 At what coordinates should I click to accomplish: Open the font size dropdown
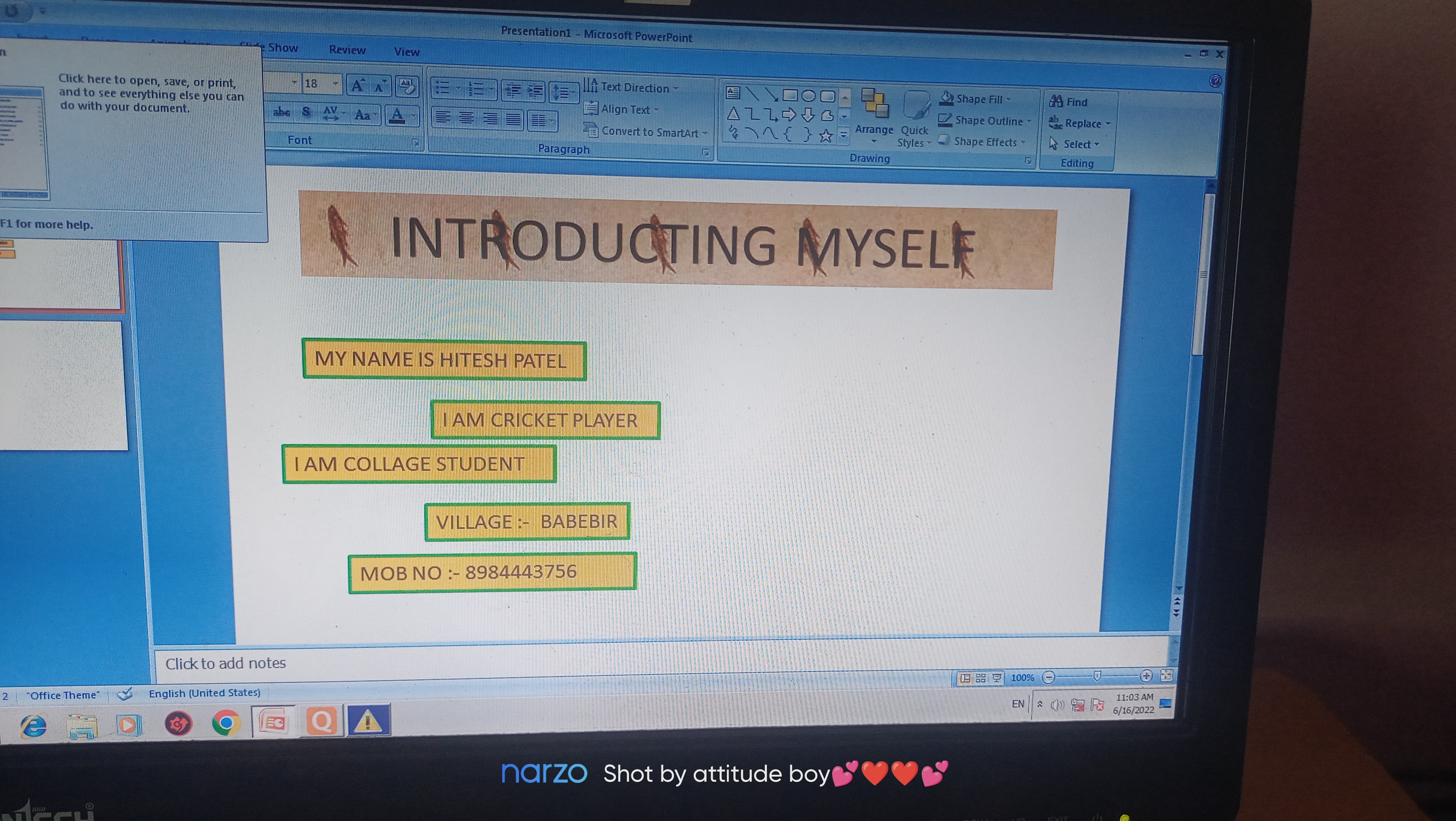tap(335, 84)
